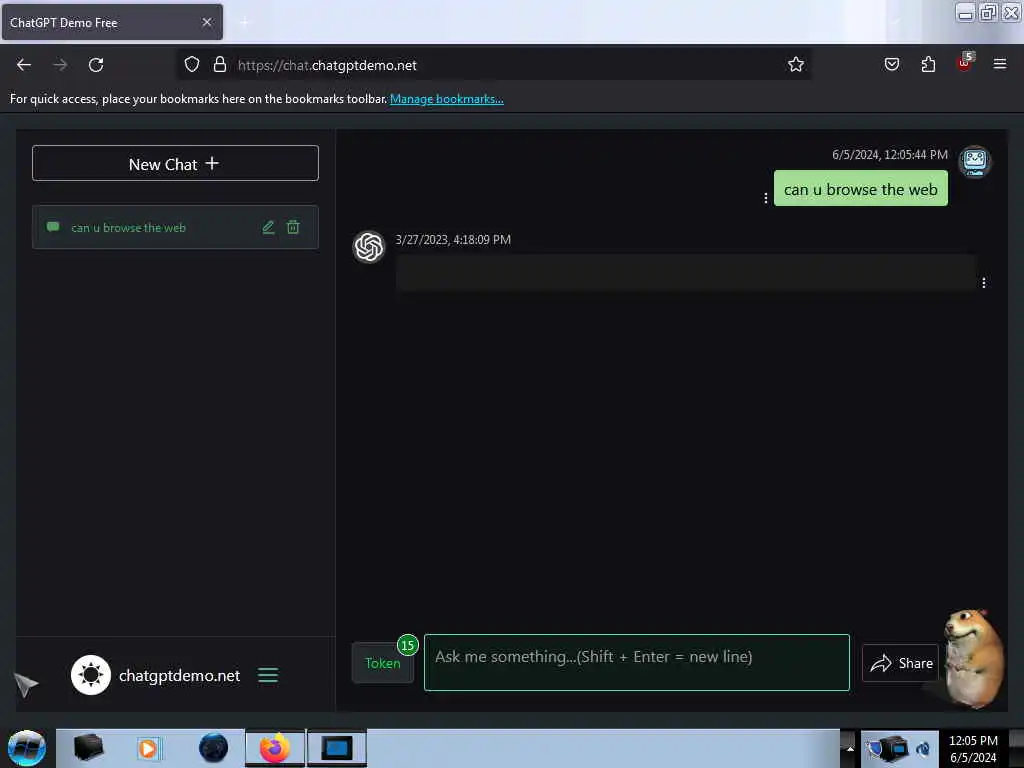The width and height of the screenshot is (1024, 768).
Task: Click the blue swirl system tray icon
Action: pyautogui.click(x=923, y=748)
